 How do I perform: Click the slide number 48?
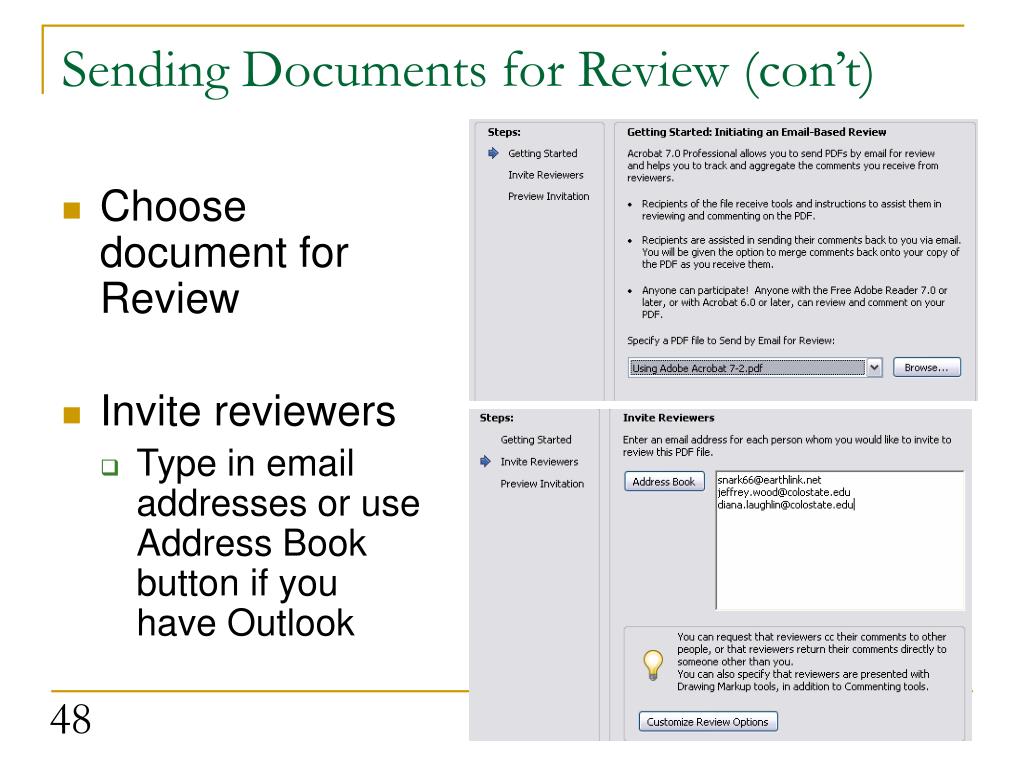71,720
